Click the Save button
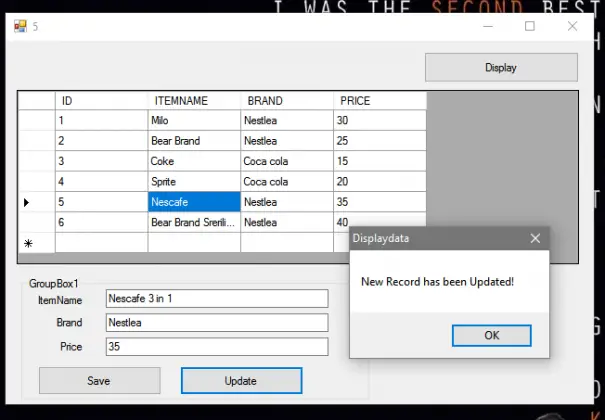This screenshot has width=605, height=420. tap(100, 381)
